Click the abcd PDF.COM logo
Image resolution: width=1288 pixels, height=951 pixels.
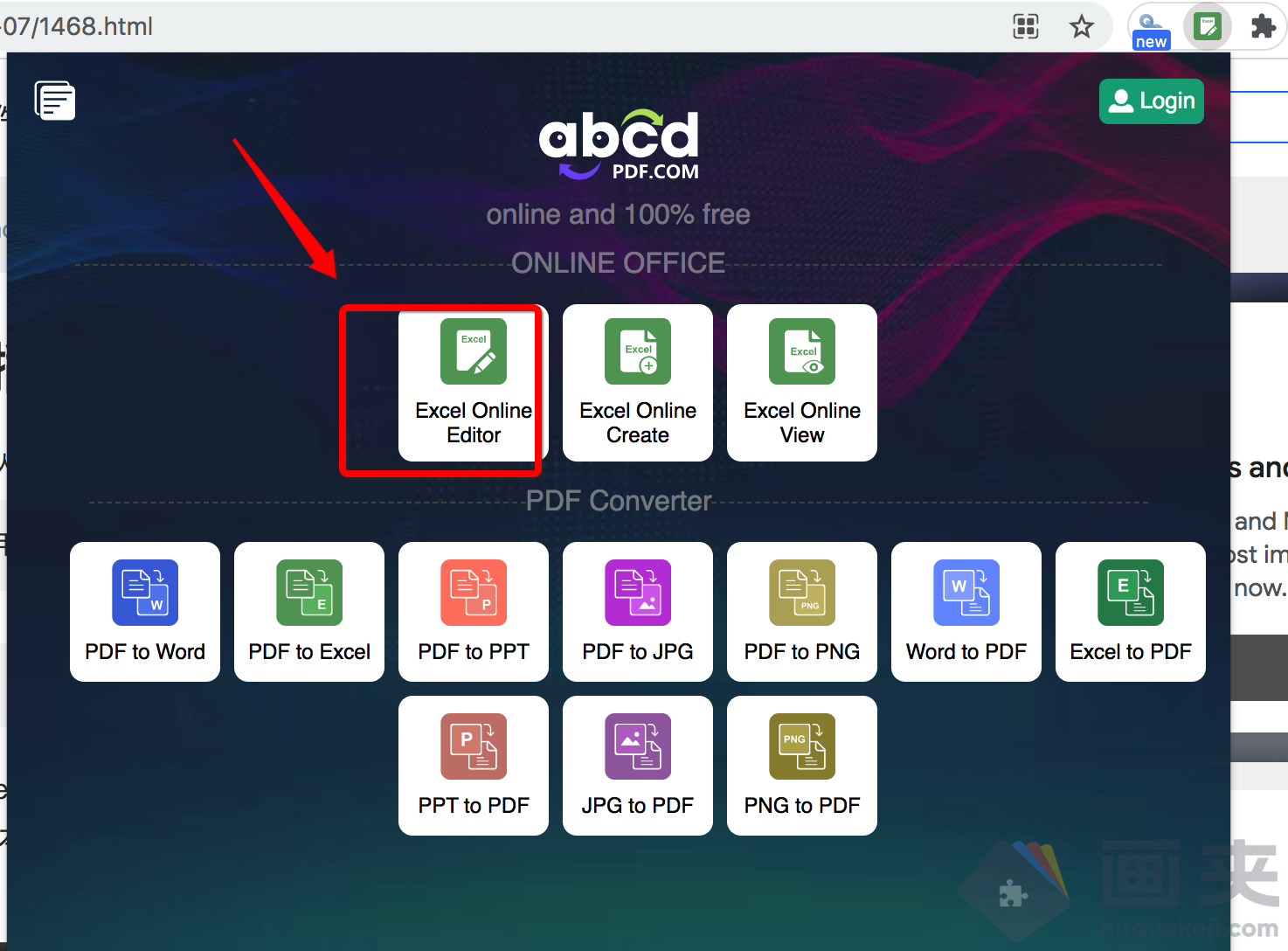tap(619, 144)
